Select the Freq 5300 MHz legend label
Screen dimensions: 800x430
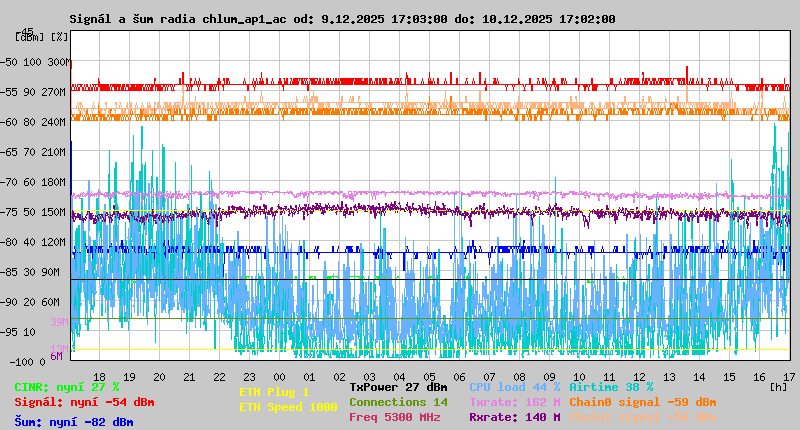394,417
